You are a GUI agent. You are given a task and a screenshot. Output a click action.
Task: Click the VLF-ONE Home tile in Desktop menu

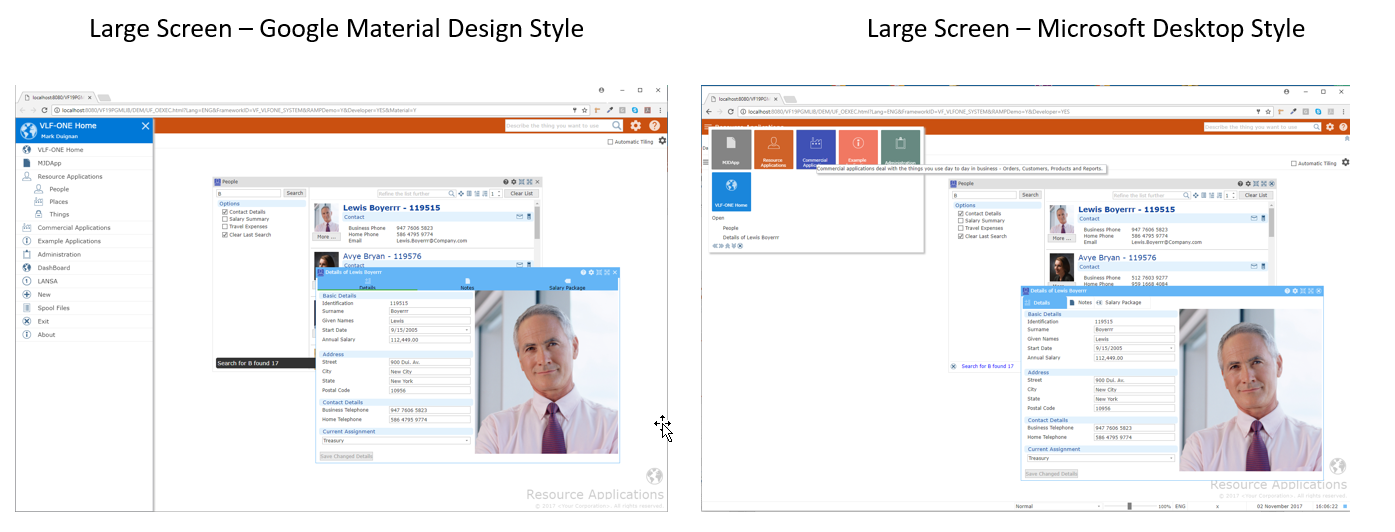731,191
